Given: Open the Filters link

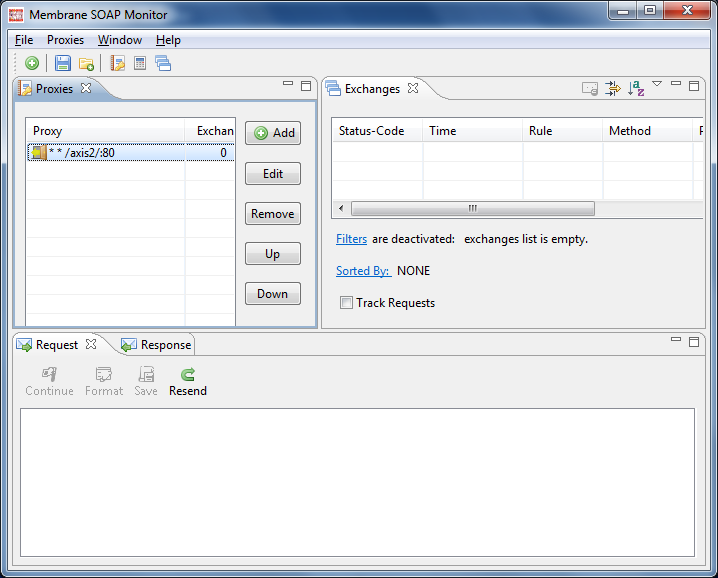Looking at the screenshot, I should [x=351, y=239].
